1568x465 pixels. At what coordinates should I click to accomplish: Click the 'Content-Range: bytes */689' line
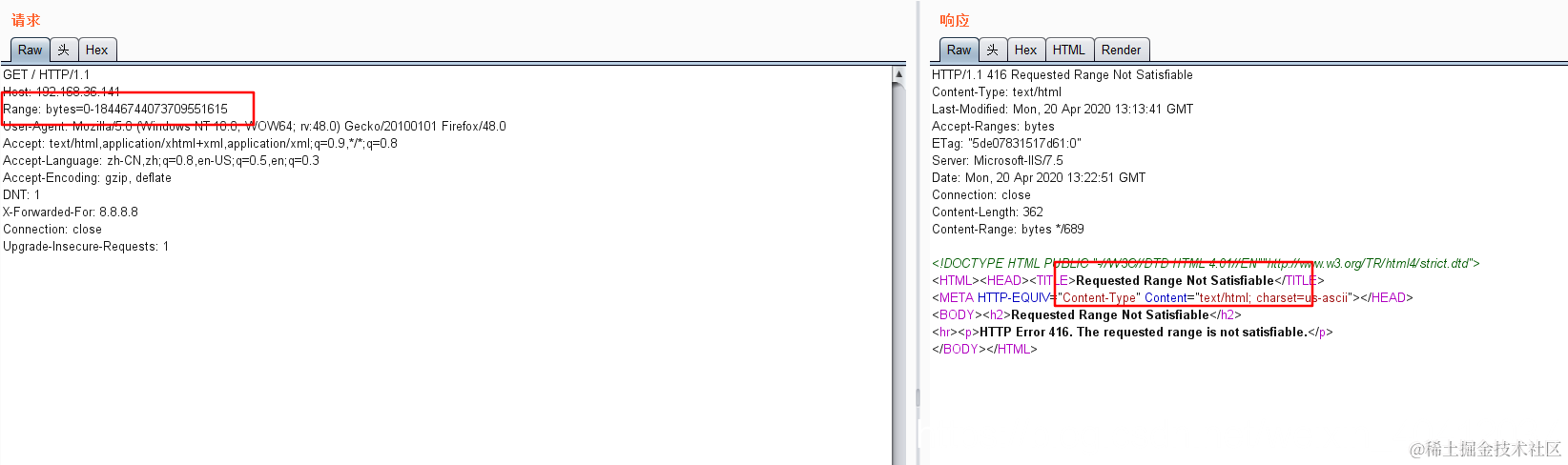point(1008,229)
